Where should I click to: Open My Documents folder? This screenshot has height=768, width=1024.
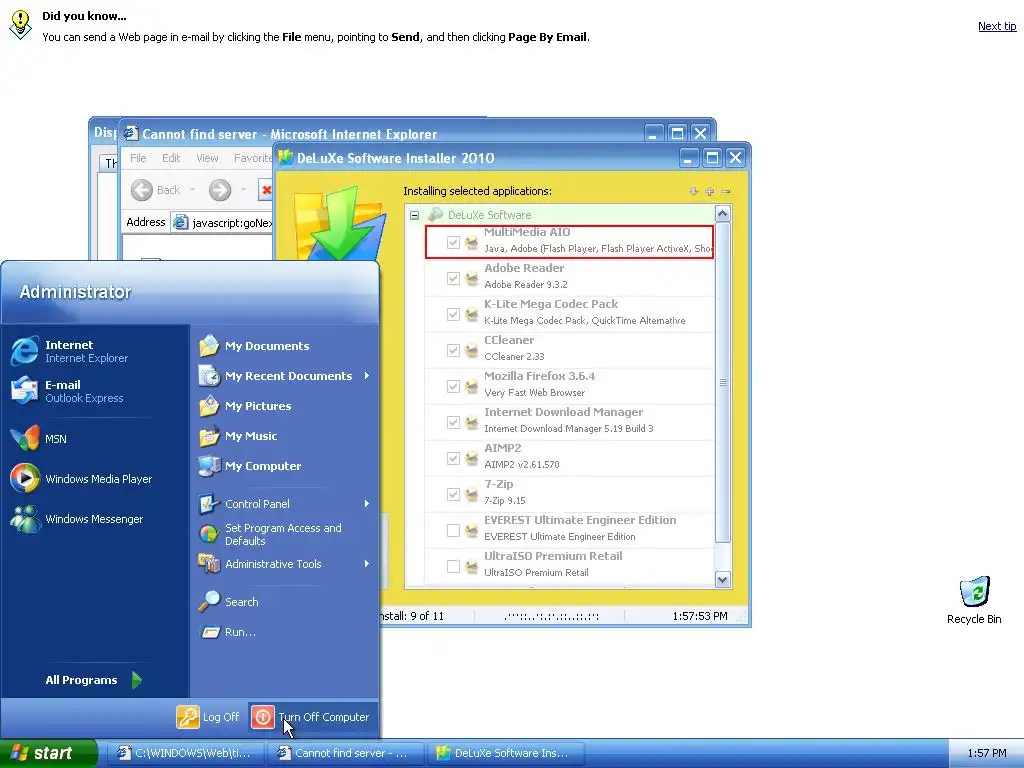[x=254, y=345]
